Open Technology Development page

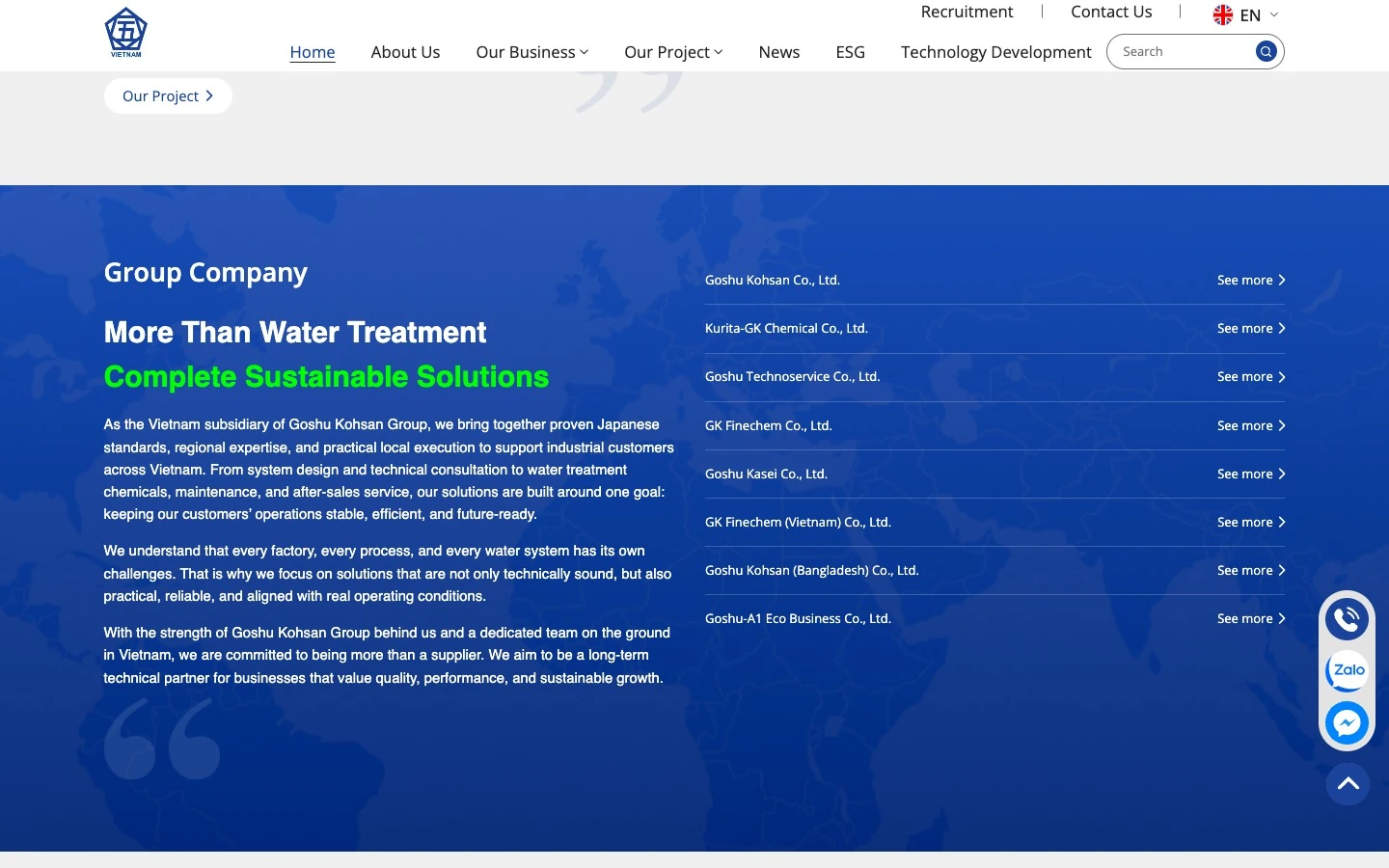tap(996, 52)
